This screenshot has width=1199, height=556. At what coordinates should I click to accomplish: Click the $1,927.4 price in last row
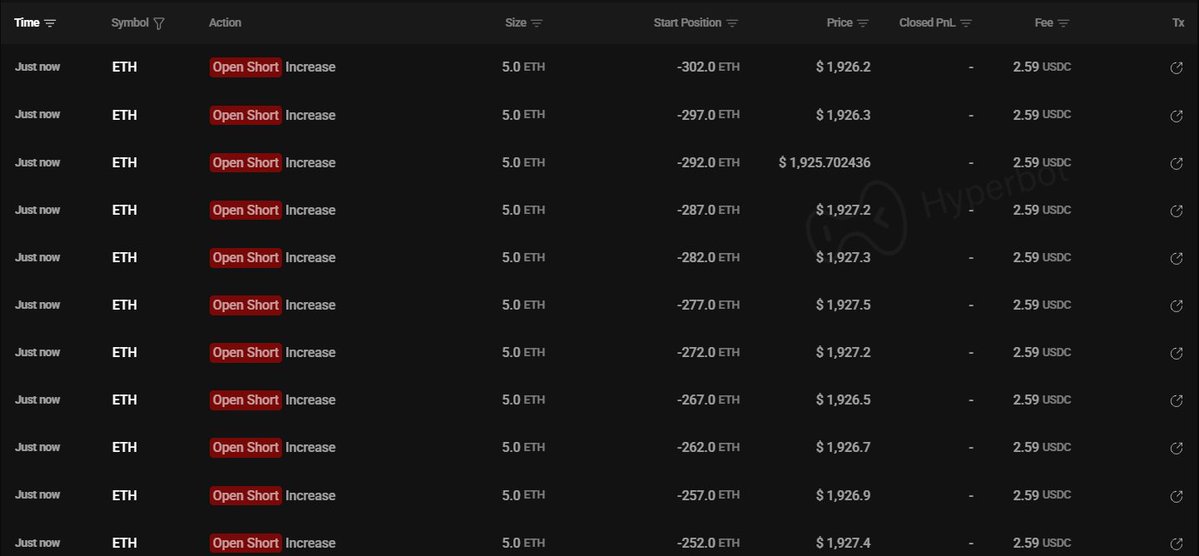point(843,543)
